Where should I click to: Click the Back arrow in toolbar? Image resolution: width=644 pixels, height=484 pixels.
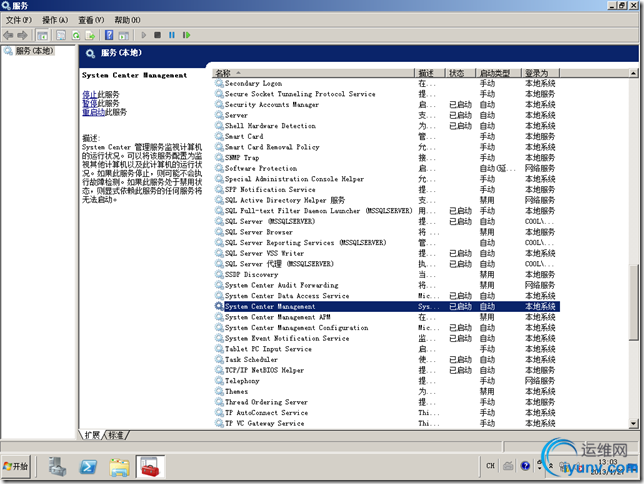pyautogui.click(x=8, y=35)
